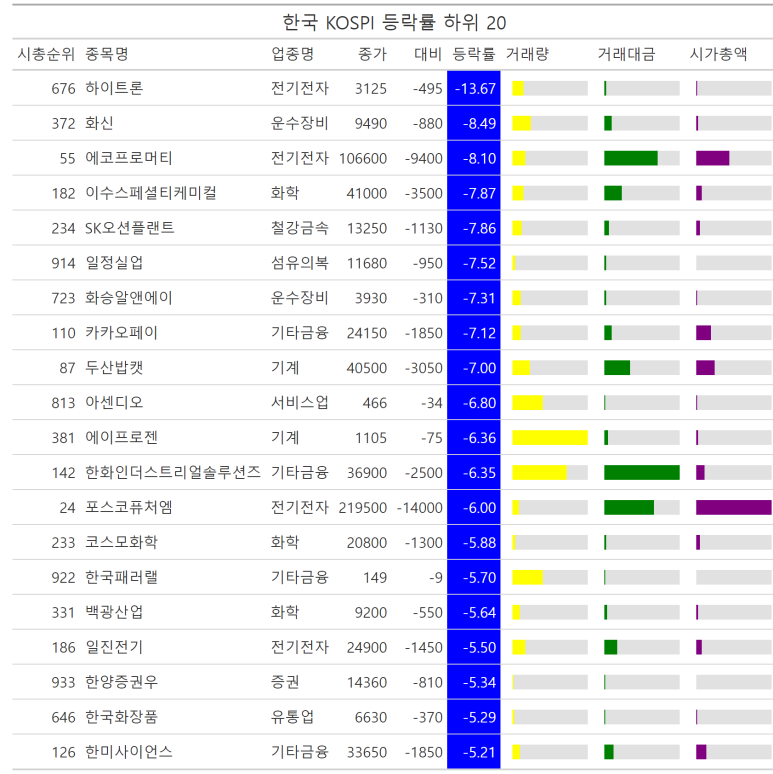Click market cap rank 933

point(63,682)
